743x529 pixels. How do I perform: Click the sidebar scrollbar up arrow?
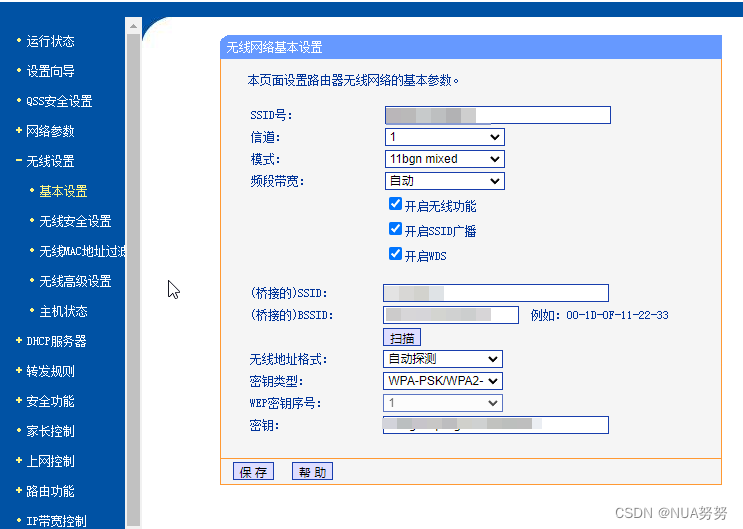(x=133, y=26)
